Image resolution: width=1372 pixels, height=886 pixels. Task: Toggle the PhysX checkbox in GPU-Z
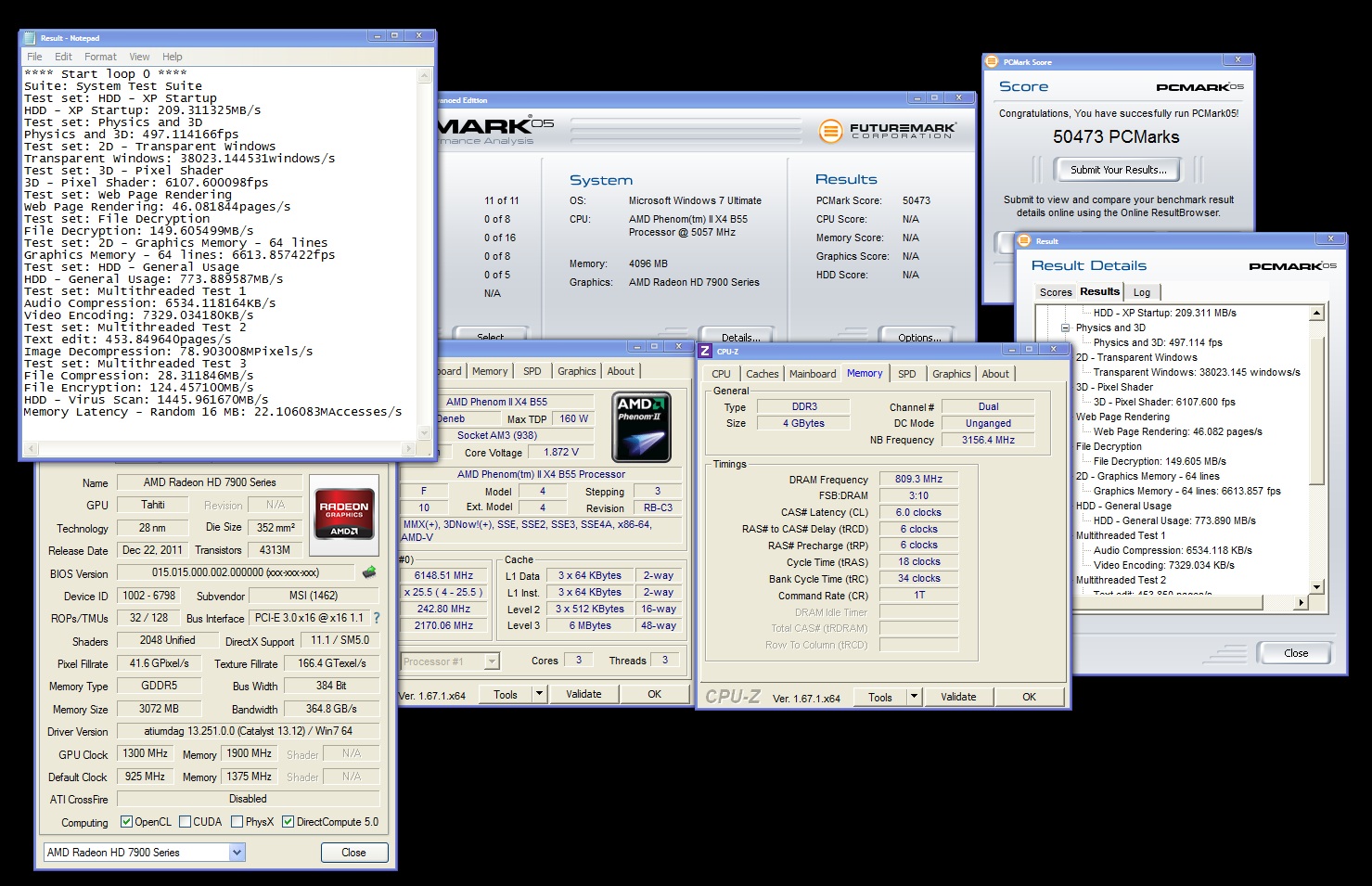click(x=237, y=822)
